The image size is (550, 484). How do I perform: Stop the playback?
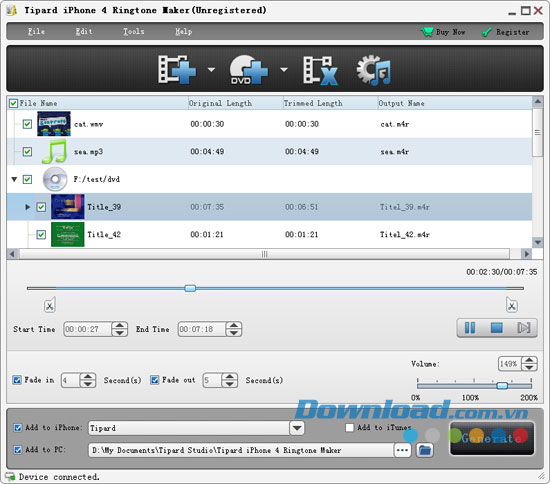[x=497, y=328]
